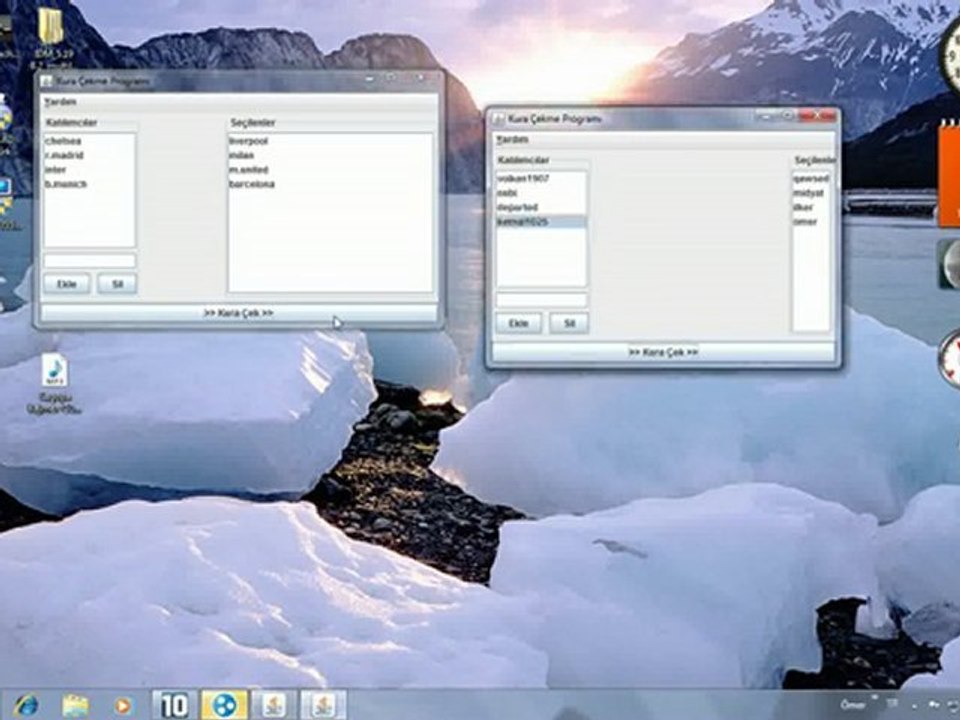
Task: Open Internet Explorer from the taskbar
Action: [x=26, y=705]
